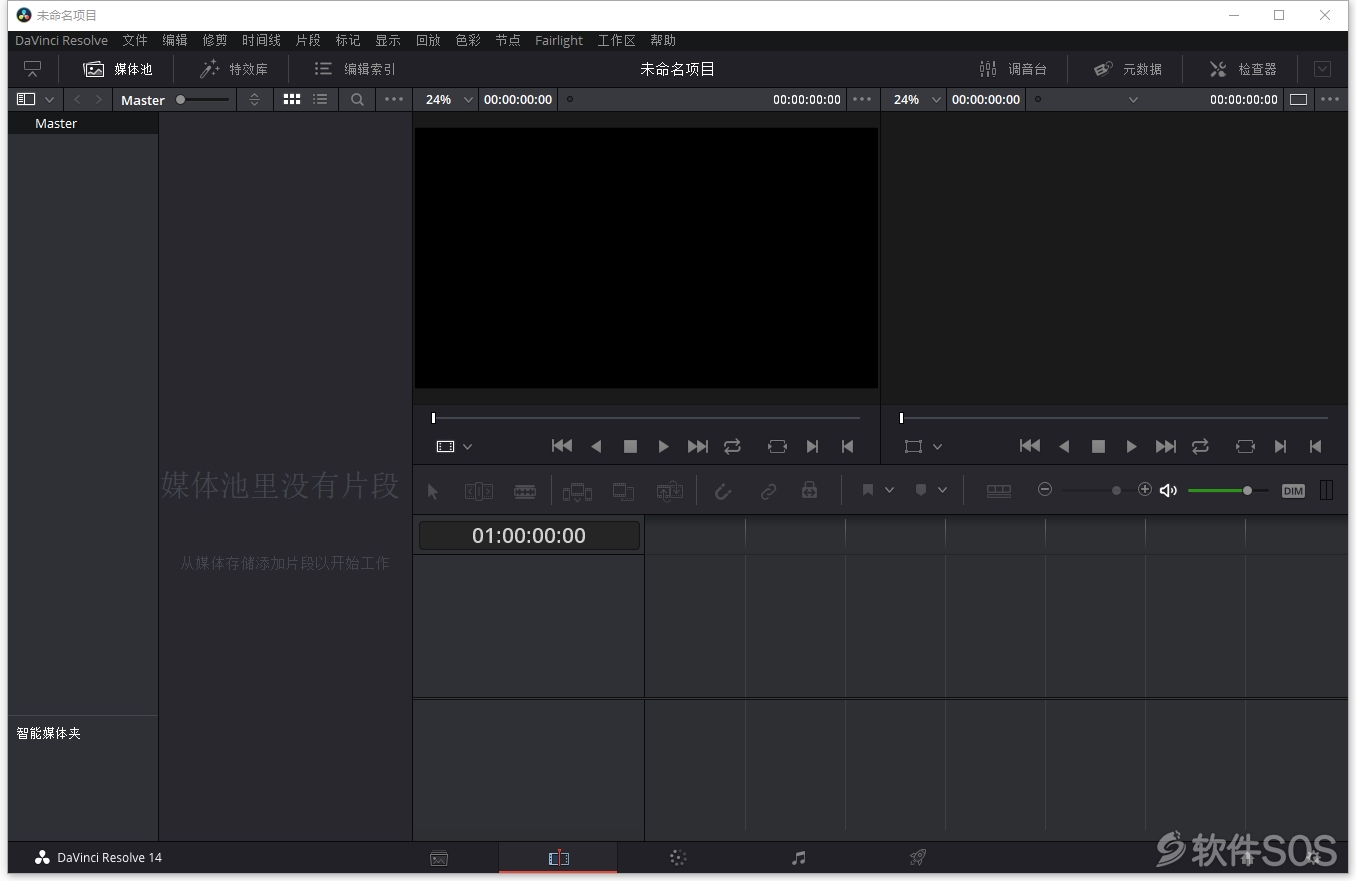Open the media pool sort order control
Screen dimensions: 1356x881
click(254, 99)
